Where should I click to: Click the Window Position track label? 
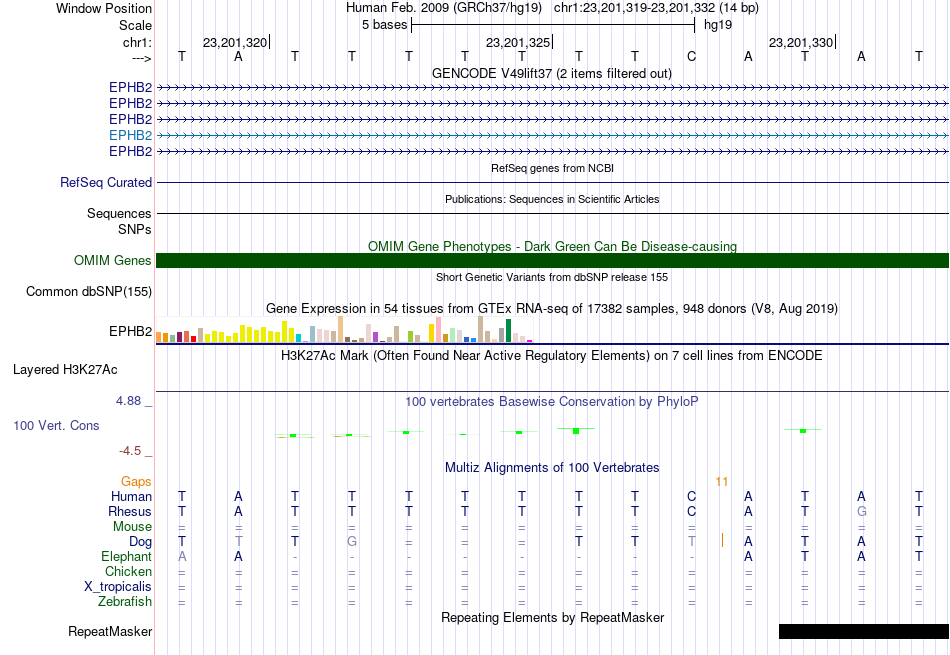(104, 8)
